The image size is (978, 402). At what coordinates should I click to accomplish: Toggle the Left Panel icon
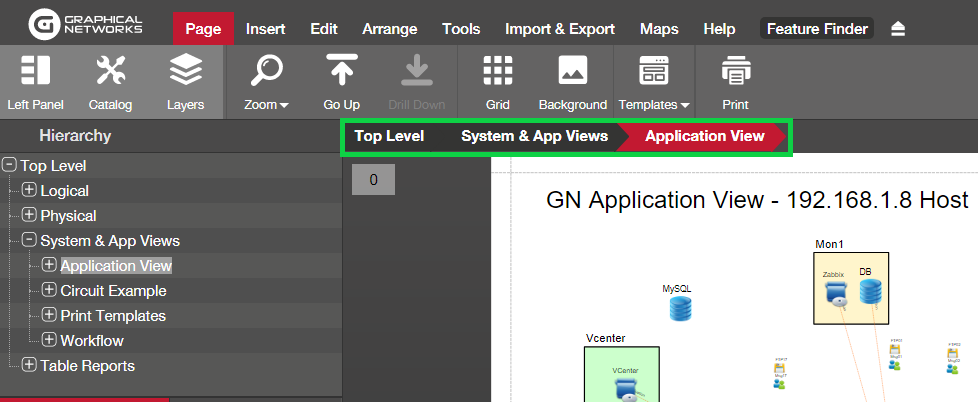point(35,71)
